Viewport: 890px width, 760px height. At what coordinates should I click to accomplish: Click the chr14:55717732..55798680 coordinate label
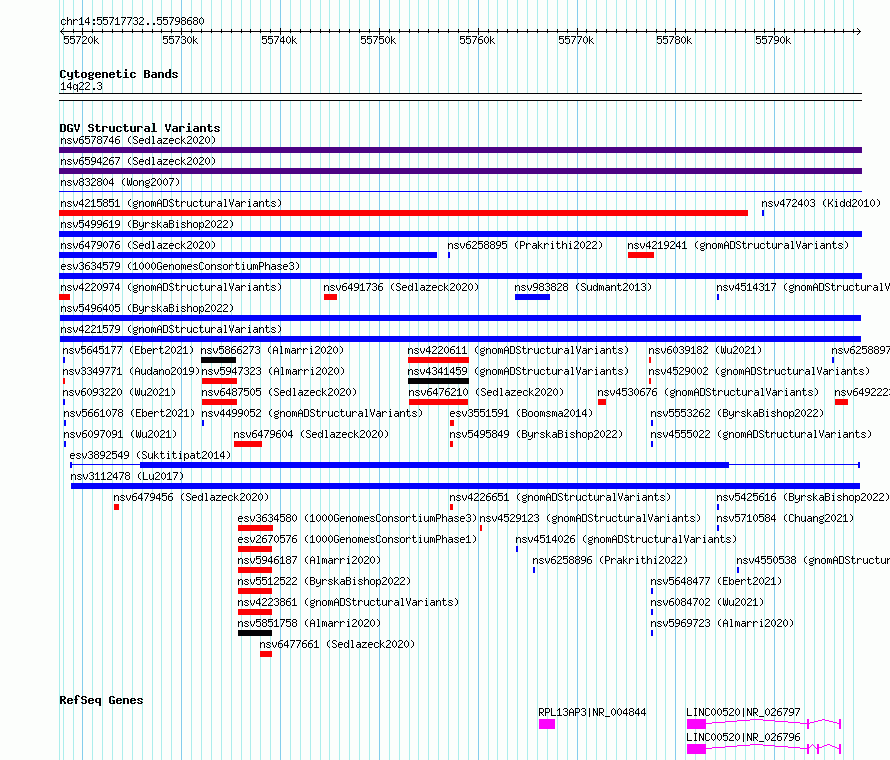click(132, 21)
